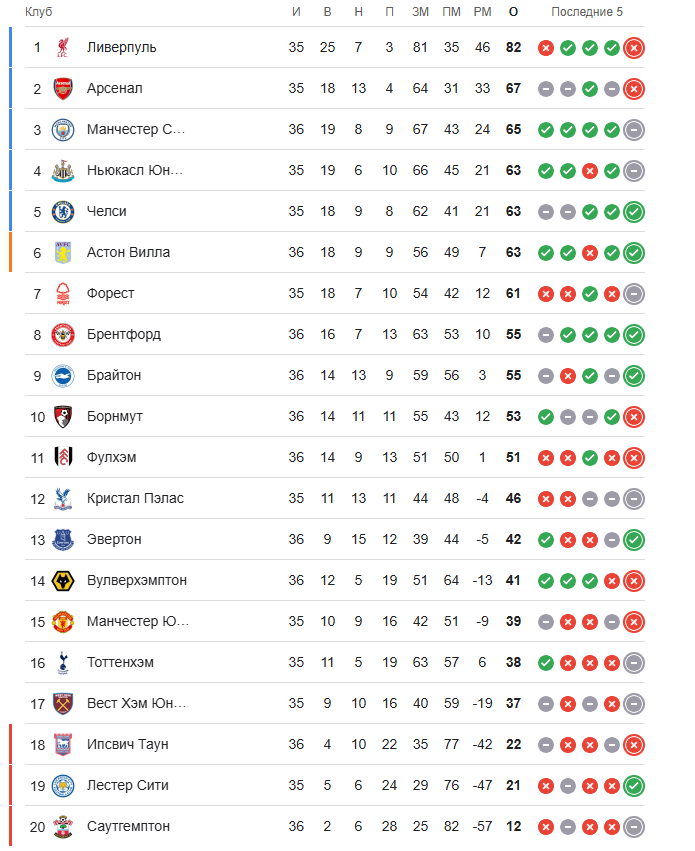Open the Everton club badge
Image resolution: width=695 pixels, height=851 pixels.
[x=63, y=539]
